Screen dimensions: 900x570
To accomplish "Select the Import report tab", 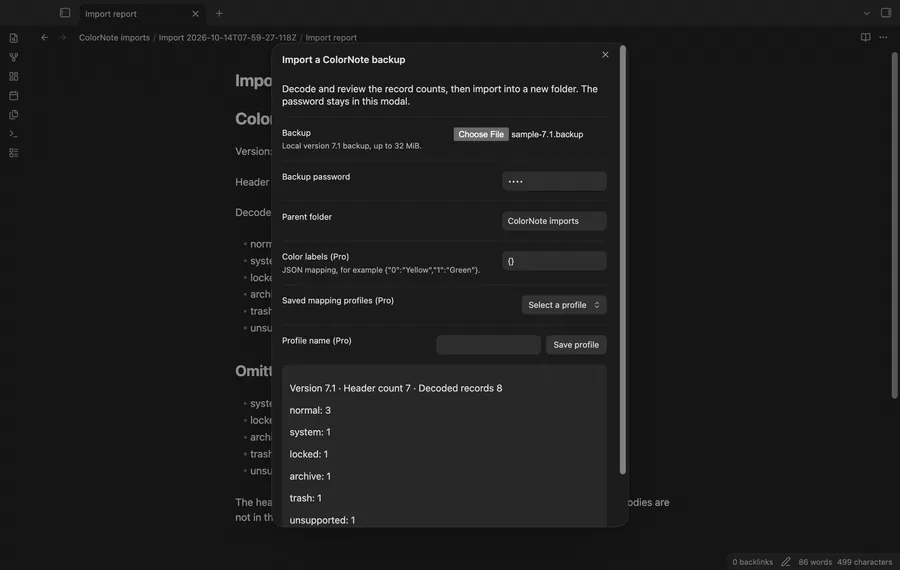I will [x=140, y=14].
